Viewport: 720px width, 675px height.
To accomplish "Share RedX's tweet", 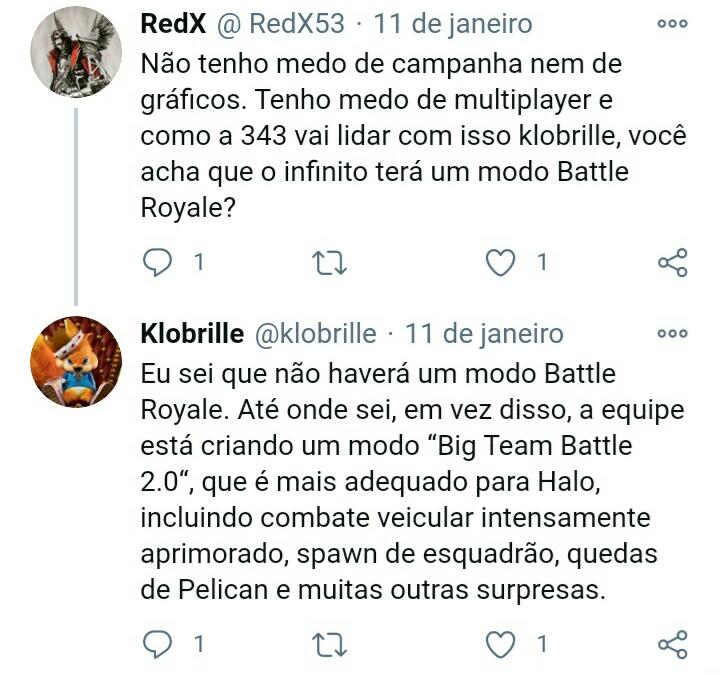I will (672, 263).
